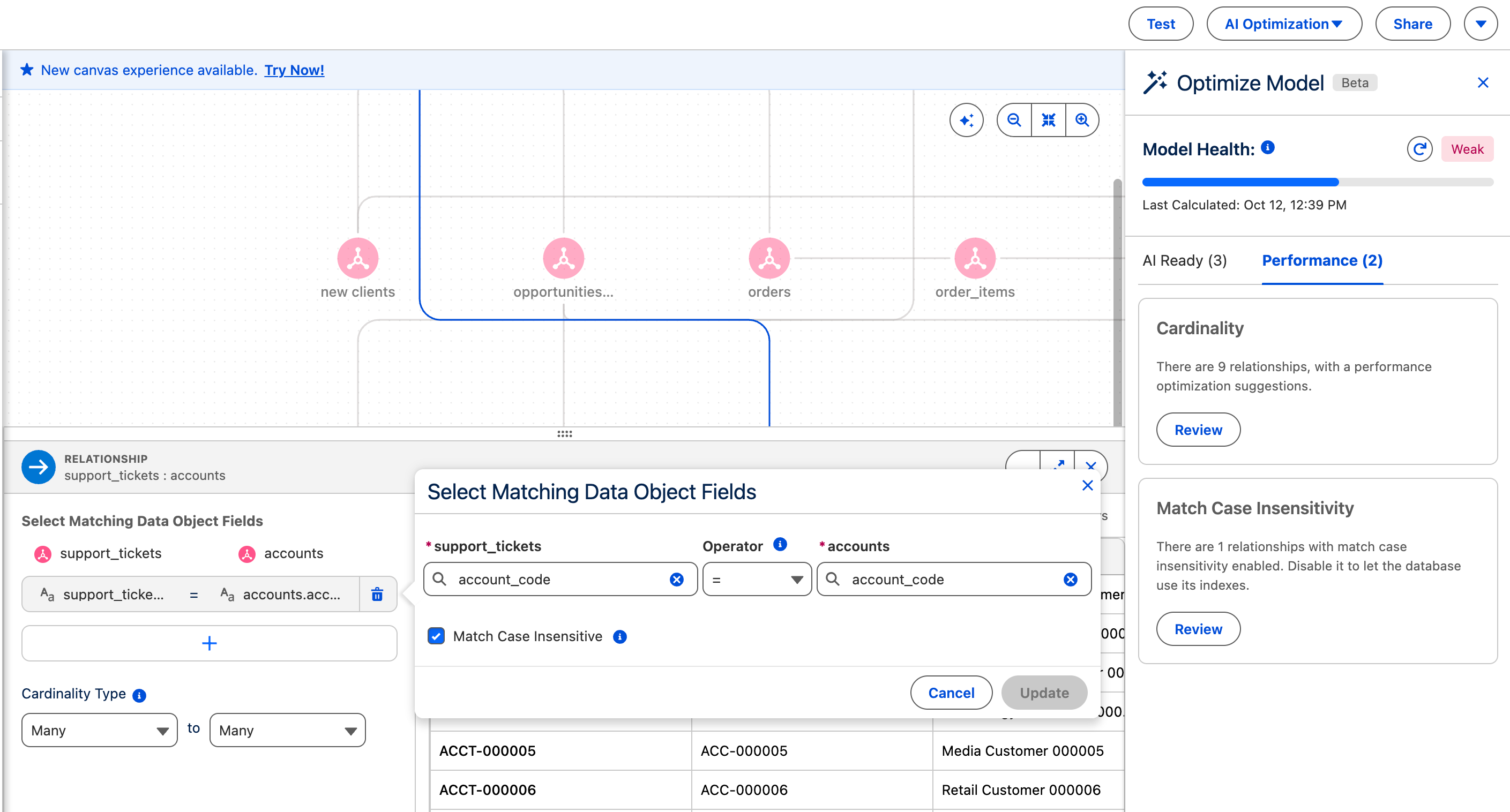Click the canvas vertical scrollbar
1510x812 pixels.
[x=1117, y=302]
